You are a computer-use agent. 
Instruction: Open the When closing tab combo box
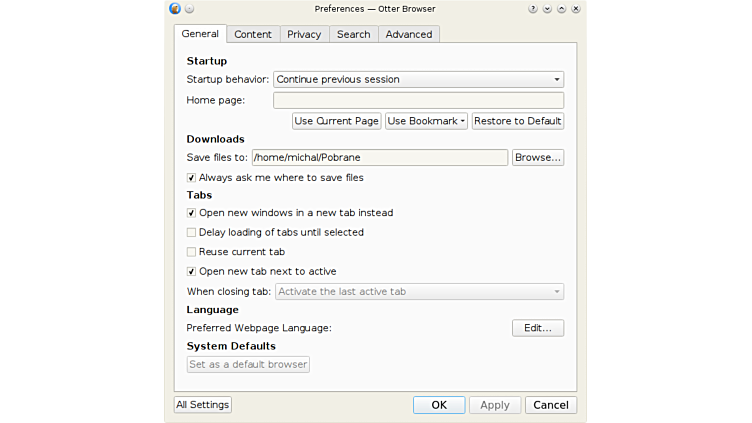[x=418, y=292]
